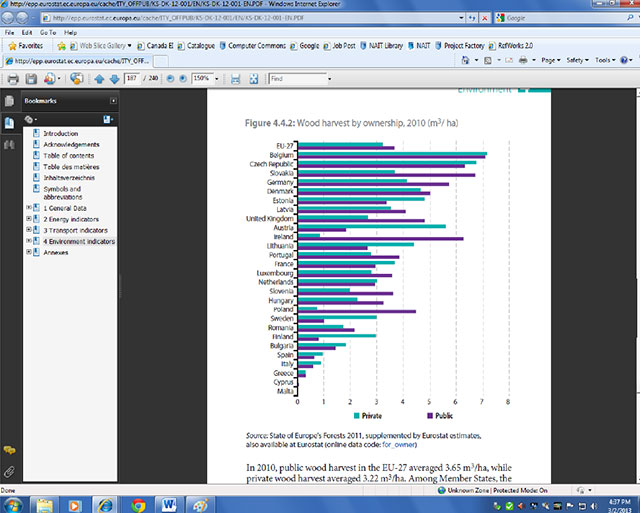Open the Find box dropdown arrow

329,79
